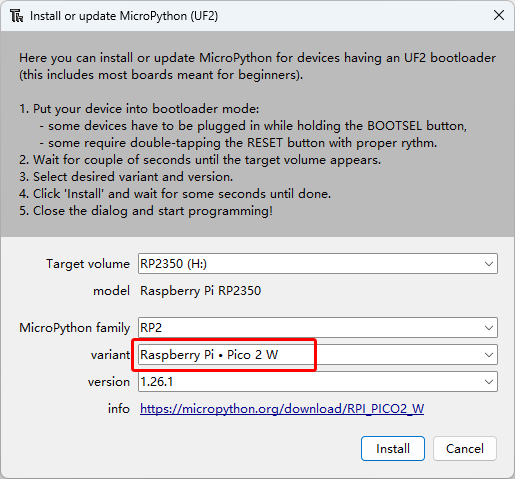The height and width of the screenshot is (479, 515).
Task: Click the 'Raspberry Pi RP2350' model text
Action: point(200,291)
